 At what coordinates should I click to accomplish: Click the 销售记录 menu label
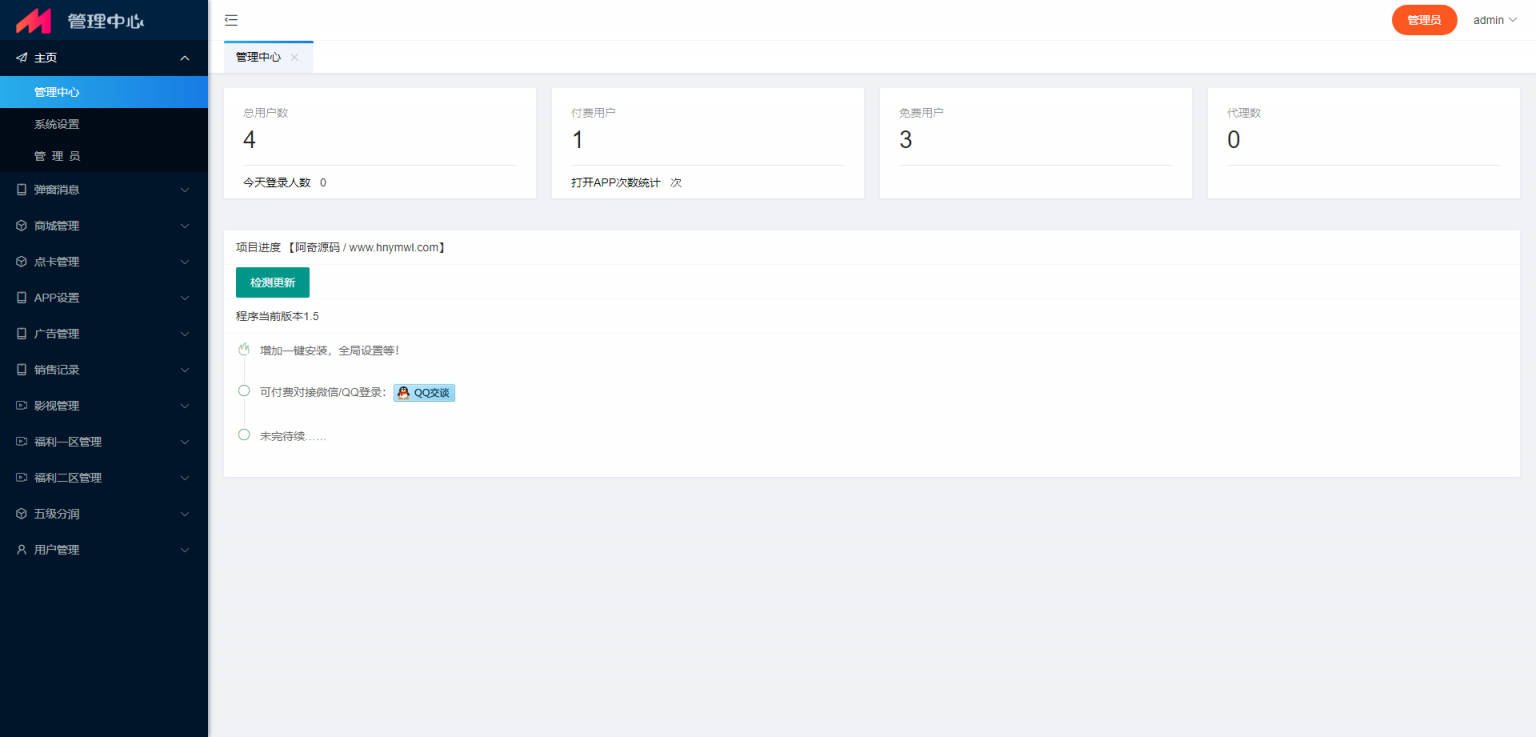coord(57,370)
